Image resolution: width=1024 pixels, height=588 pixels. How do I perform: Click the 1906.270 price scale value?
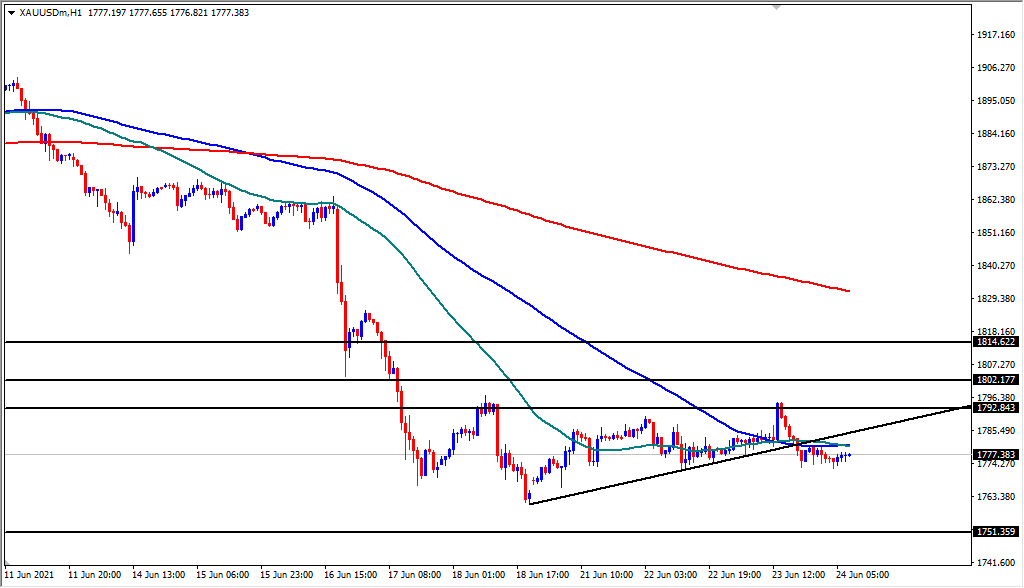pyautogui.click(x=997, y=67)
